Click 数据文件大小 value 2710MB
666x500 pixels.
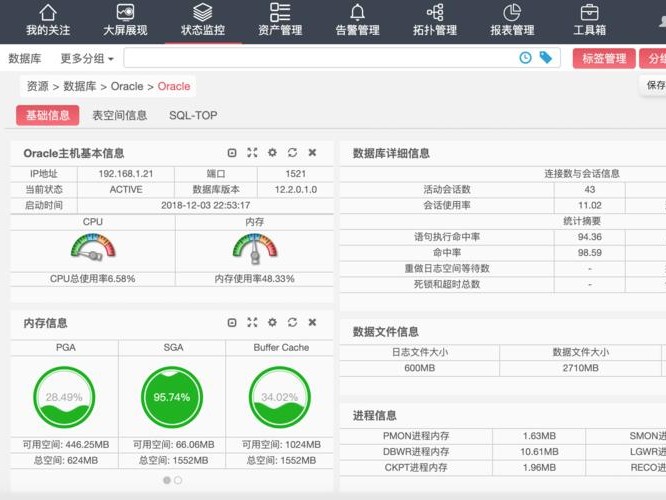click(581, 368)
